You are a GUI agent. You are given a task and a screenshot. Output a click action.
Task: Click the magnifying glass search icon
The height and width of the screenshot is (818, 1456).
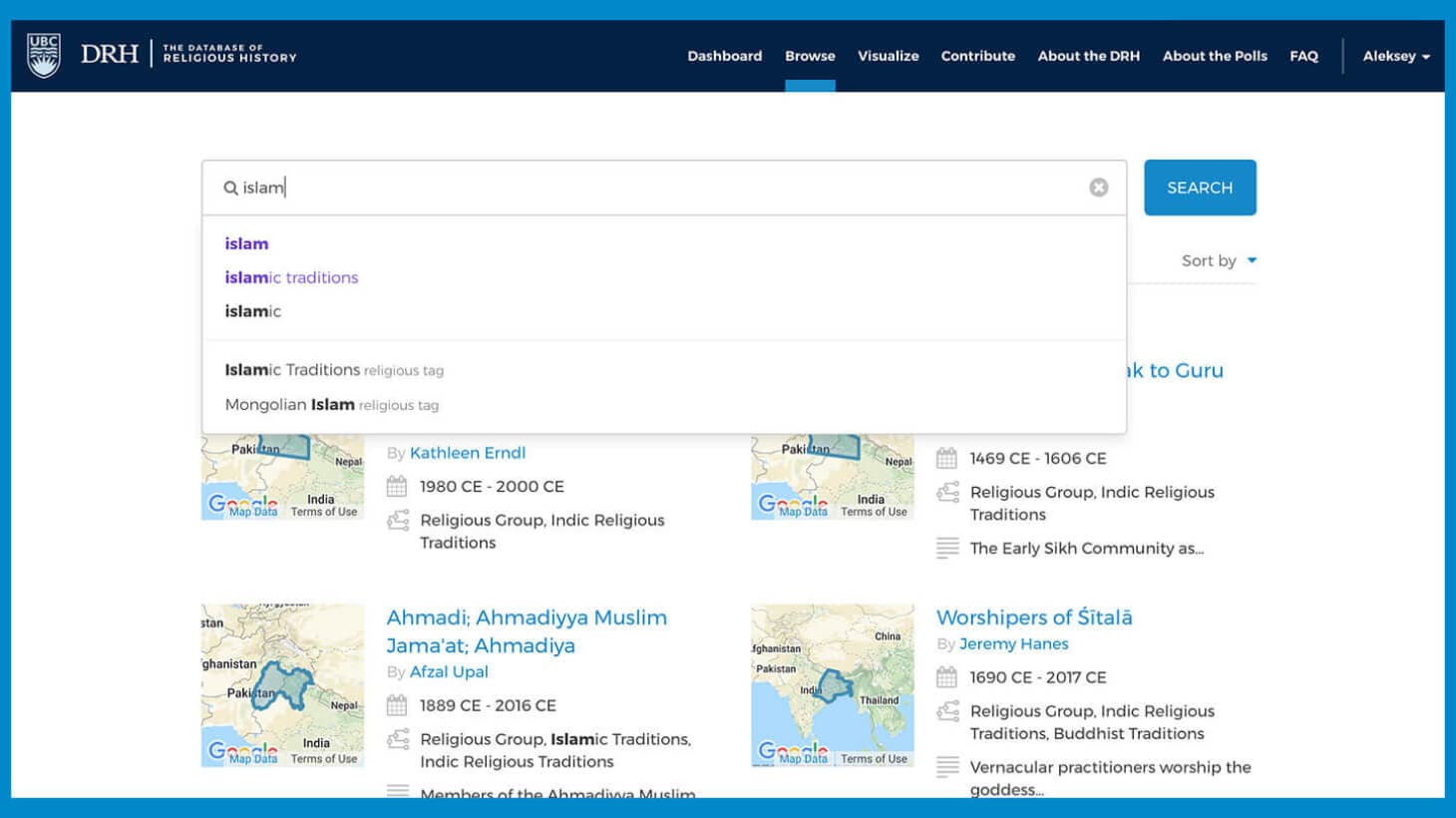point(230,188)
